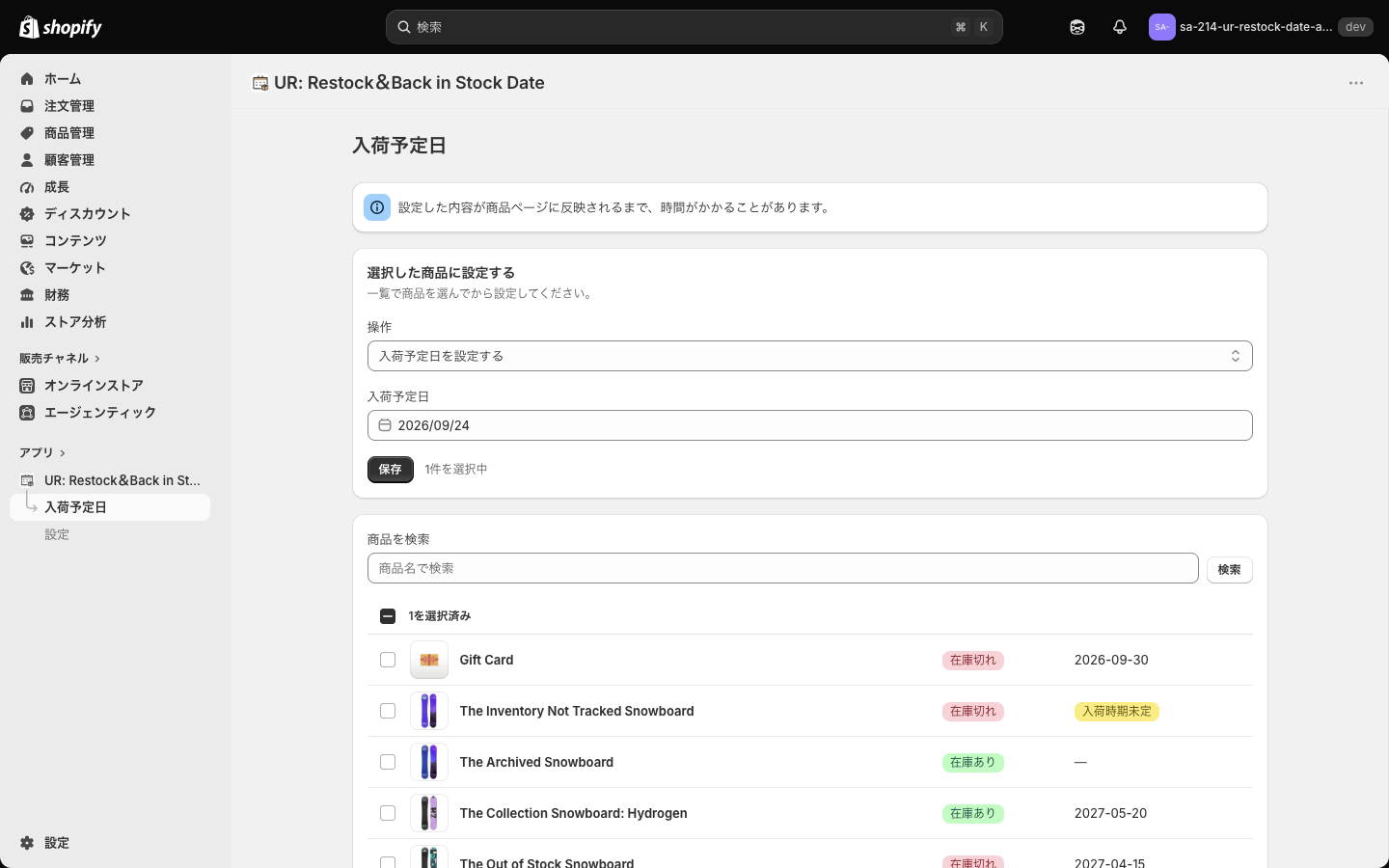The width and height of the screenshot is (1389, 868).
Task: Toggle the select-all checkbox beside 1を選択済み
Action: [388, 616]
